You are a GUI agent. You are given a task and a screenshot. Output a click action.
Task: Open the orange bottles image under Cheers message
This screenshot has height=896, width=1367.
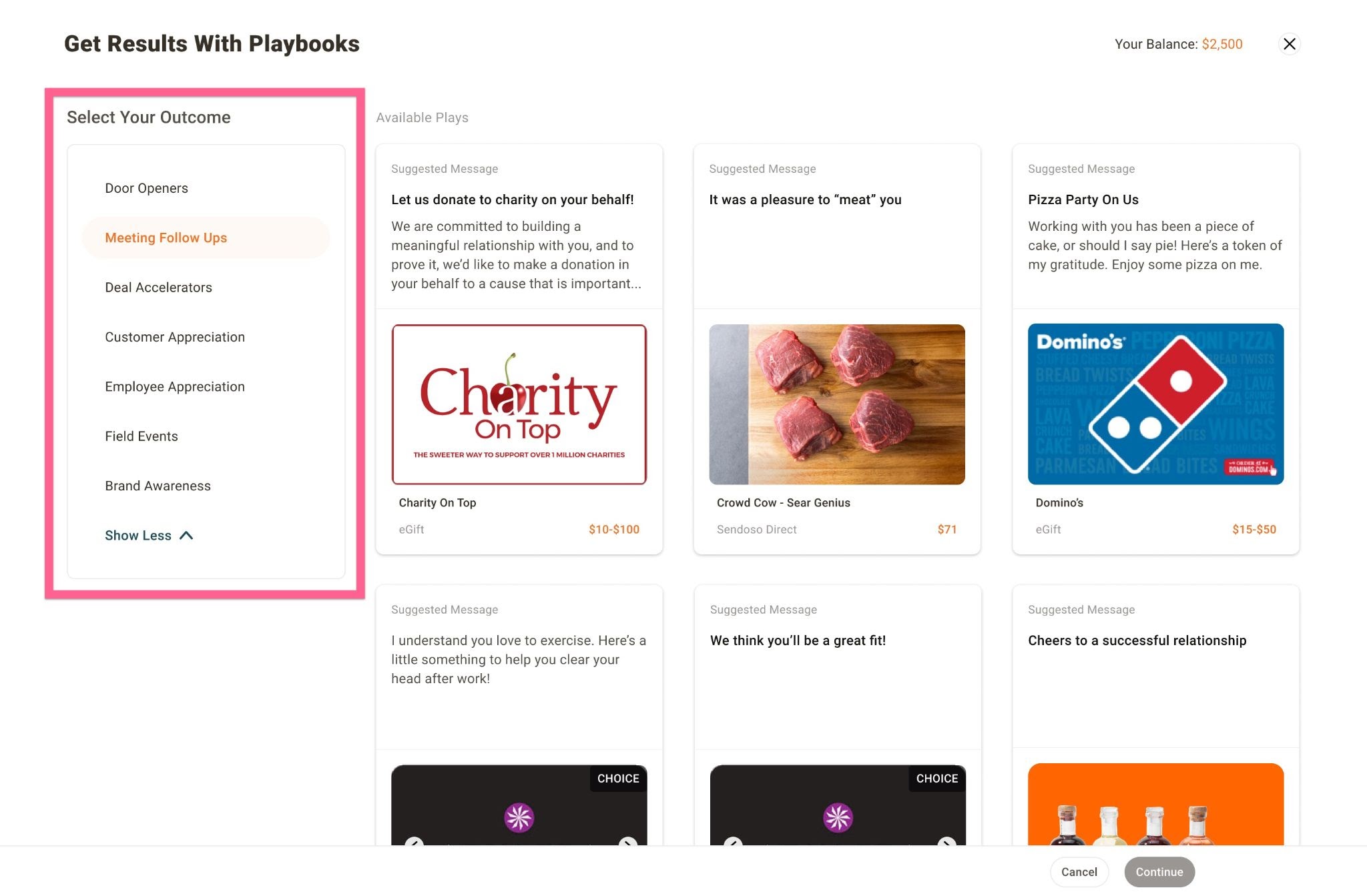click(x=1155, y=805)
